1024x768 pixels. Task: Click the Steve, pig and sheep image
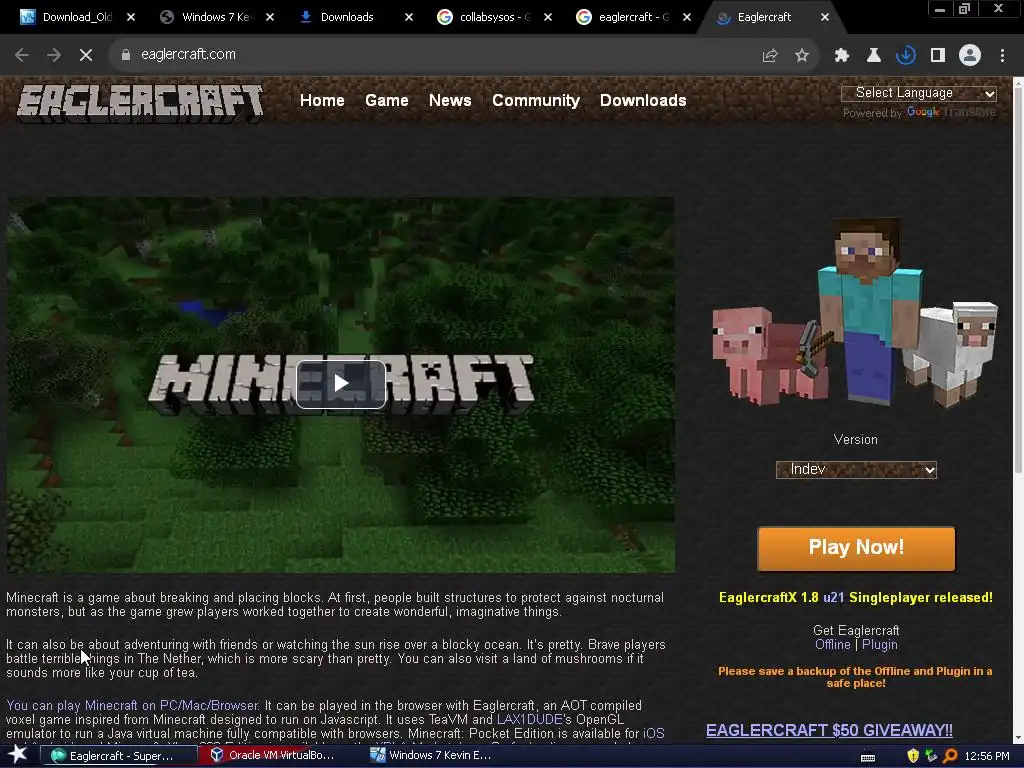[855, 312]
